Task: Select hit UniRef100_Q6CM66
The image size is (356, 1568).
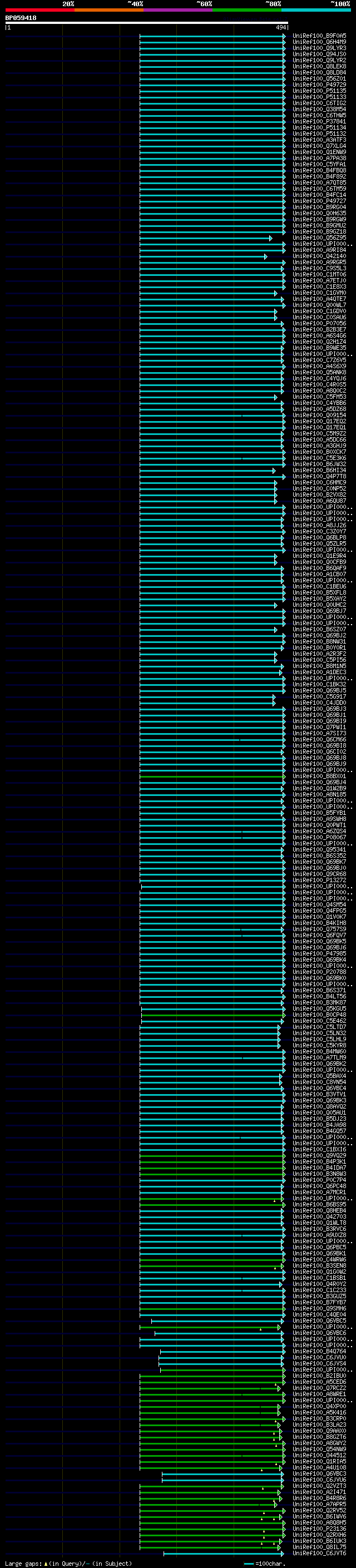Action: (x=319, y=740)
